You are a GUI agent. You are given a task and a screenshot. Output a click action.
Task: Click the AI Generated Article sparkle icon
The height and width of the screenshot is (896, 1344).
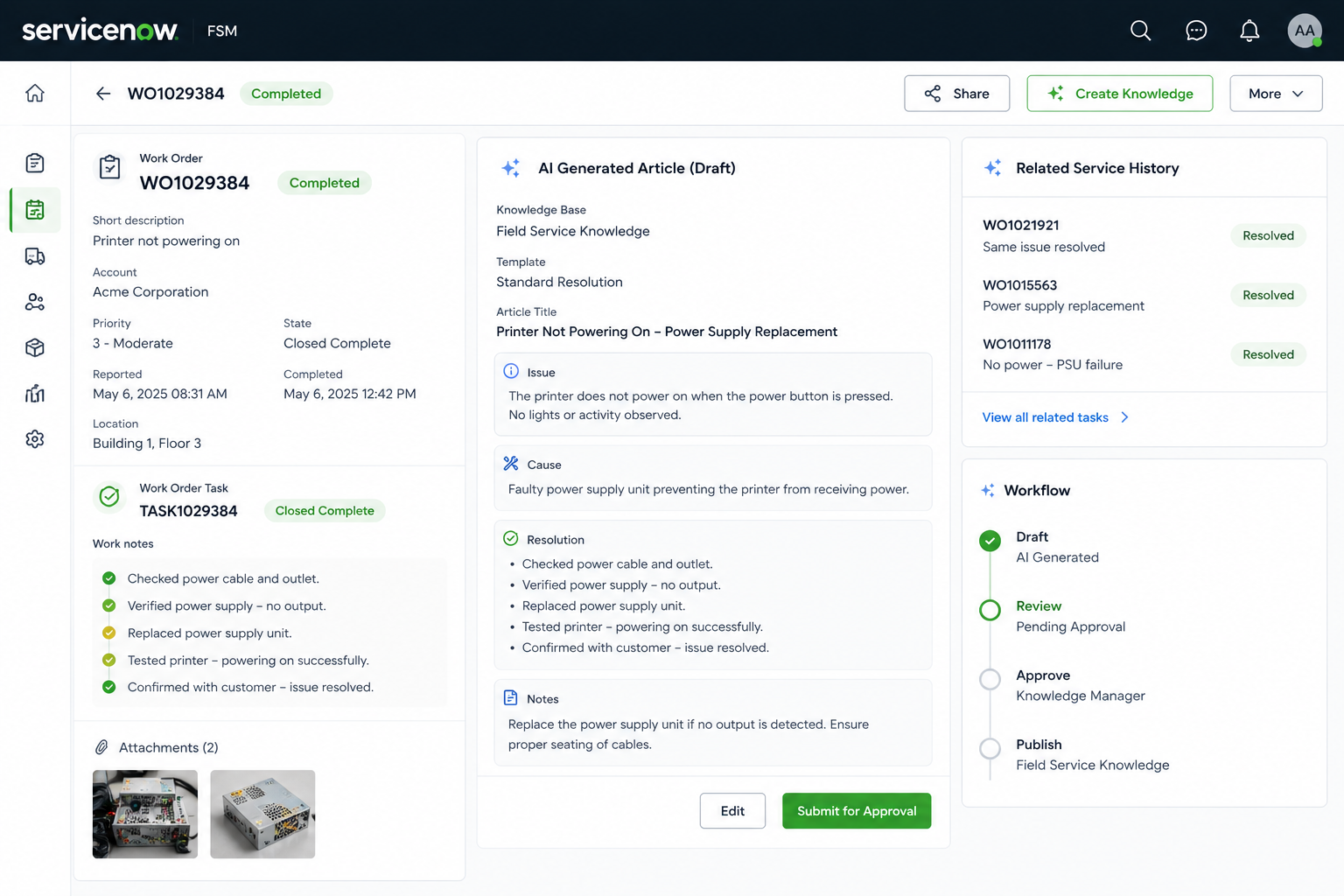coord(511,168)
